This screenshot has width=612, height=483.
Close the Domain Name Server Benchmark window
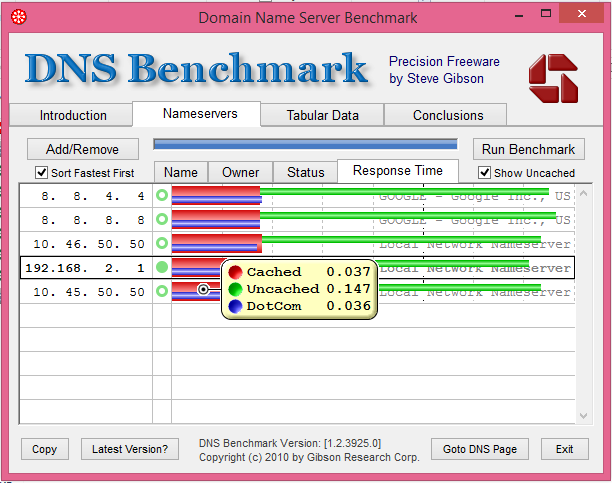[x=582, y=14]
